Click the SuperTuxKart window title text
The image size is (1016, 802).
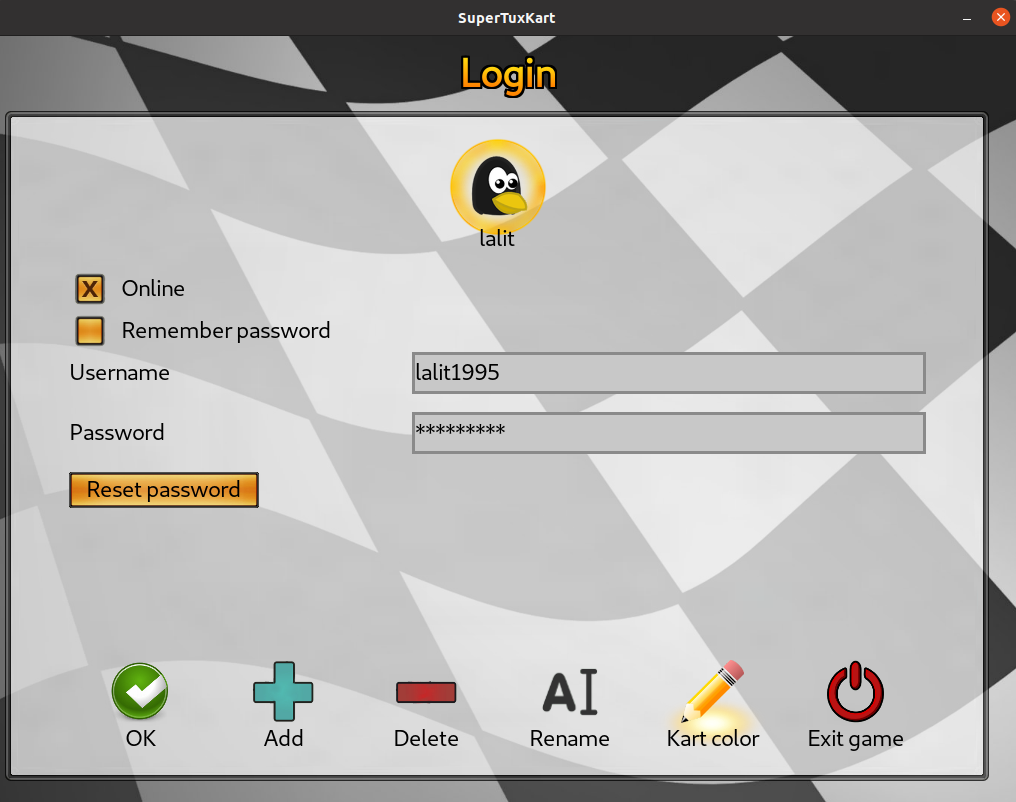[507, 18]
